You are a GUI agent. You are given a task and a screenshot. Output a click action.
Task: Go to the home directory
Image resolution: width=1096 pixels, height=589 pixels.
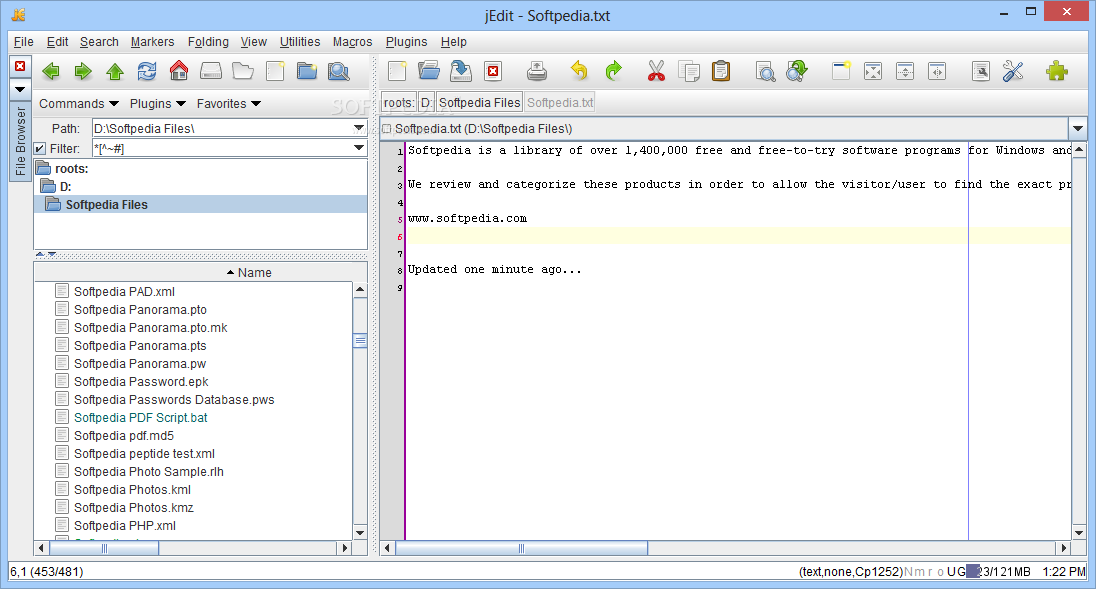point(179,71)
